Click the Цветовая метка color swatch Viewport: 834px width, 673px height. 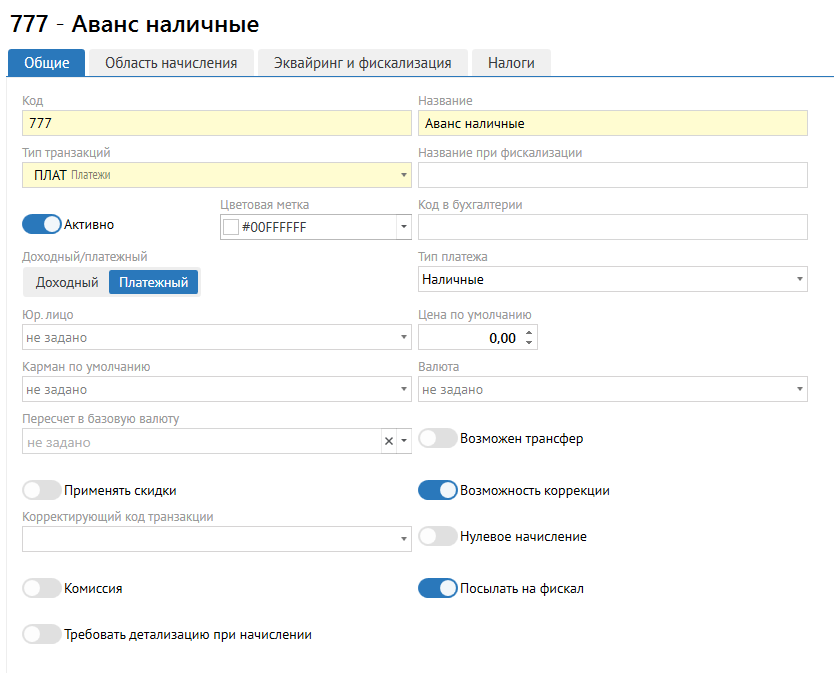pyautogui.click(x=231, y=227)
